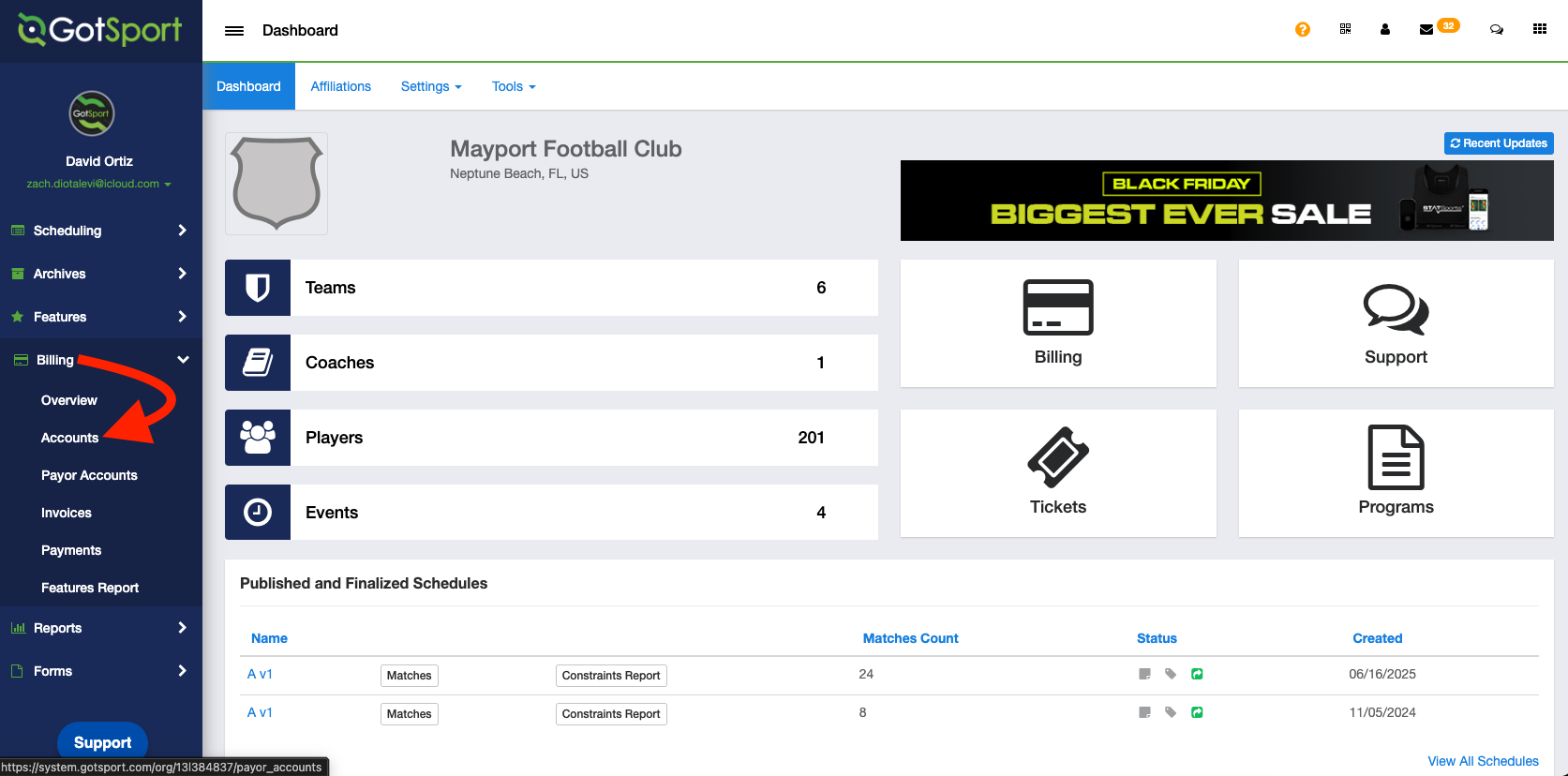Open the mail inbox with 32 badge
The height and width of the screenshot is (776, 1568).
click(x=1426, y=29)
